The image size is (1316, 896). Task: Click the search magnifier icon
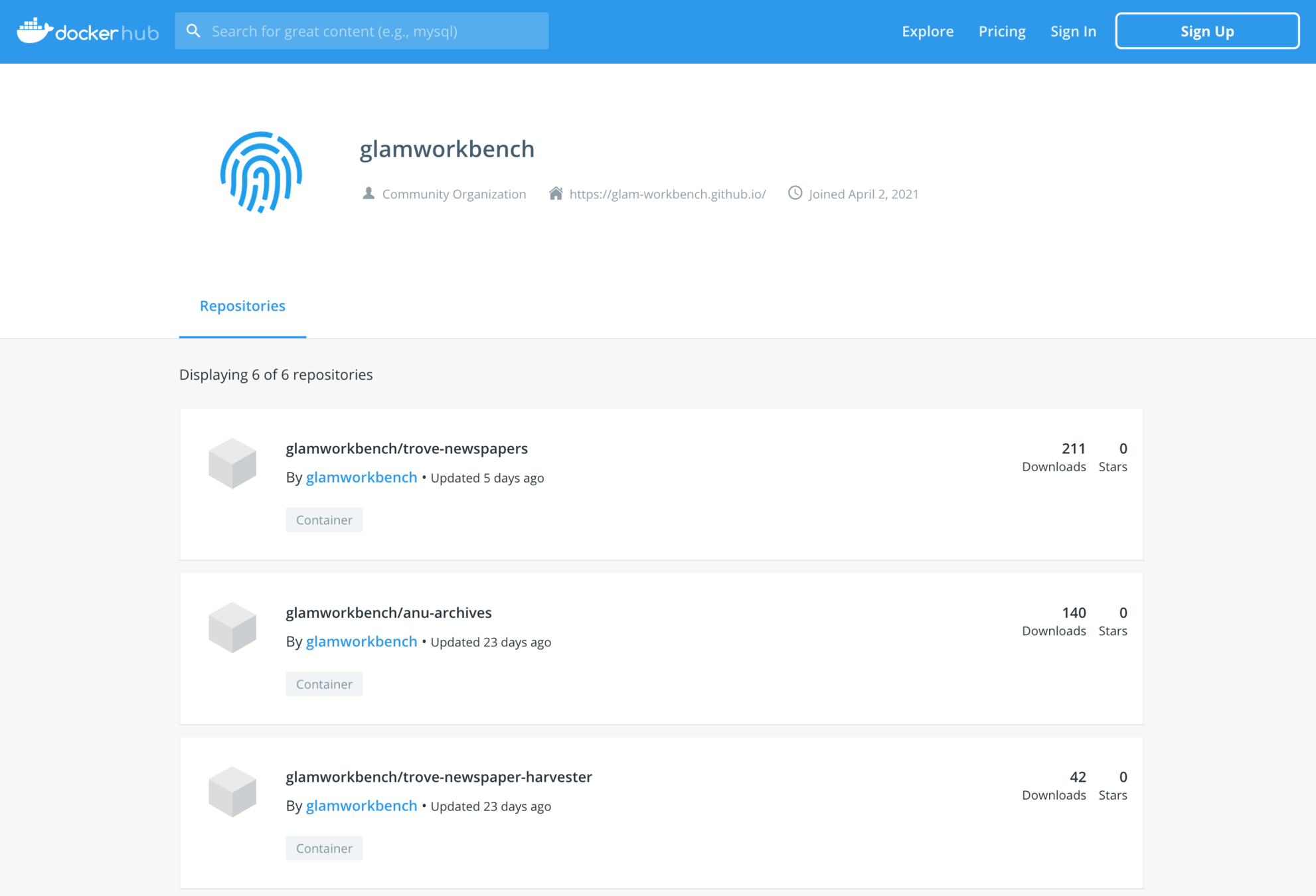(193, 31)
